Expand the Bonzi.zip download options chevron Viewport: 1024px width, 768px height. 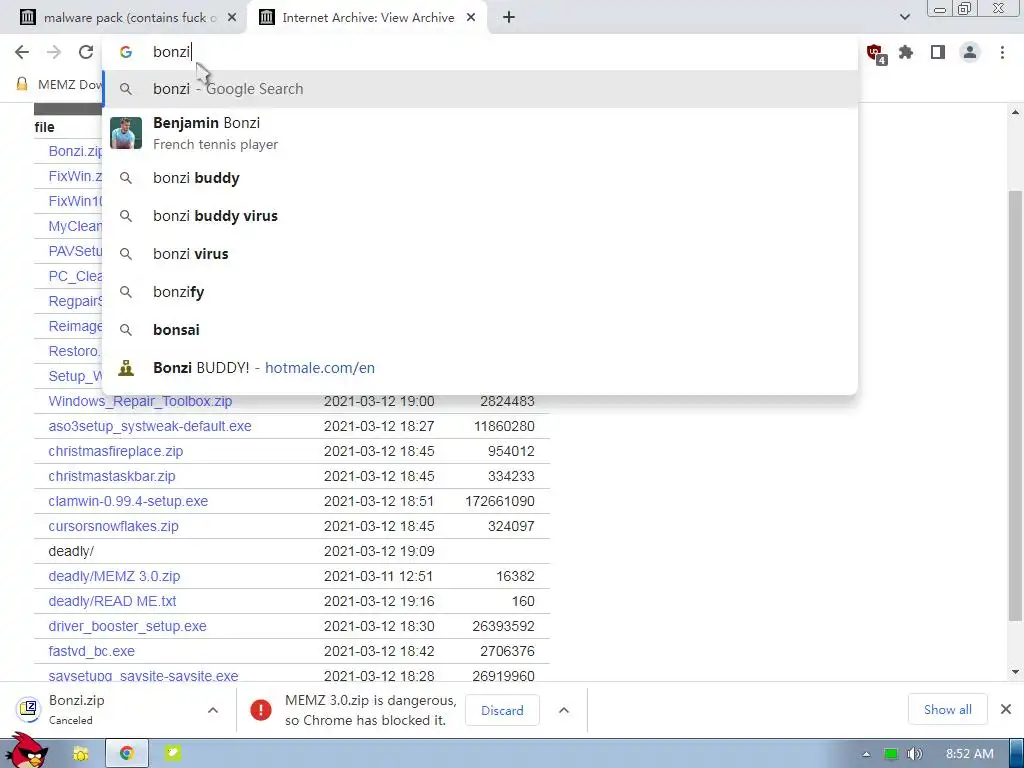[x=213, y=710]
